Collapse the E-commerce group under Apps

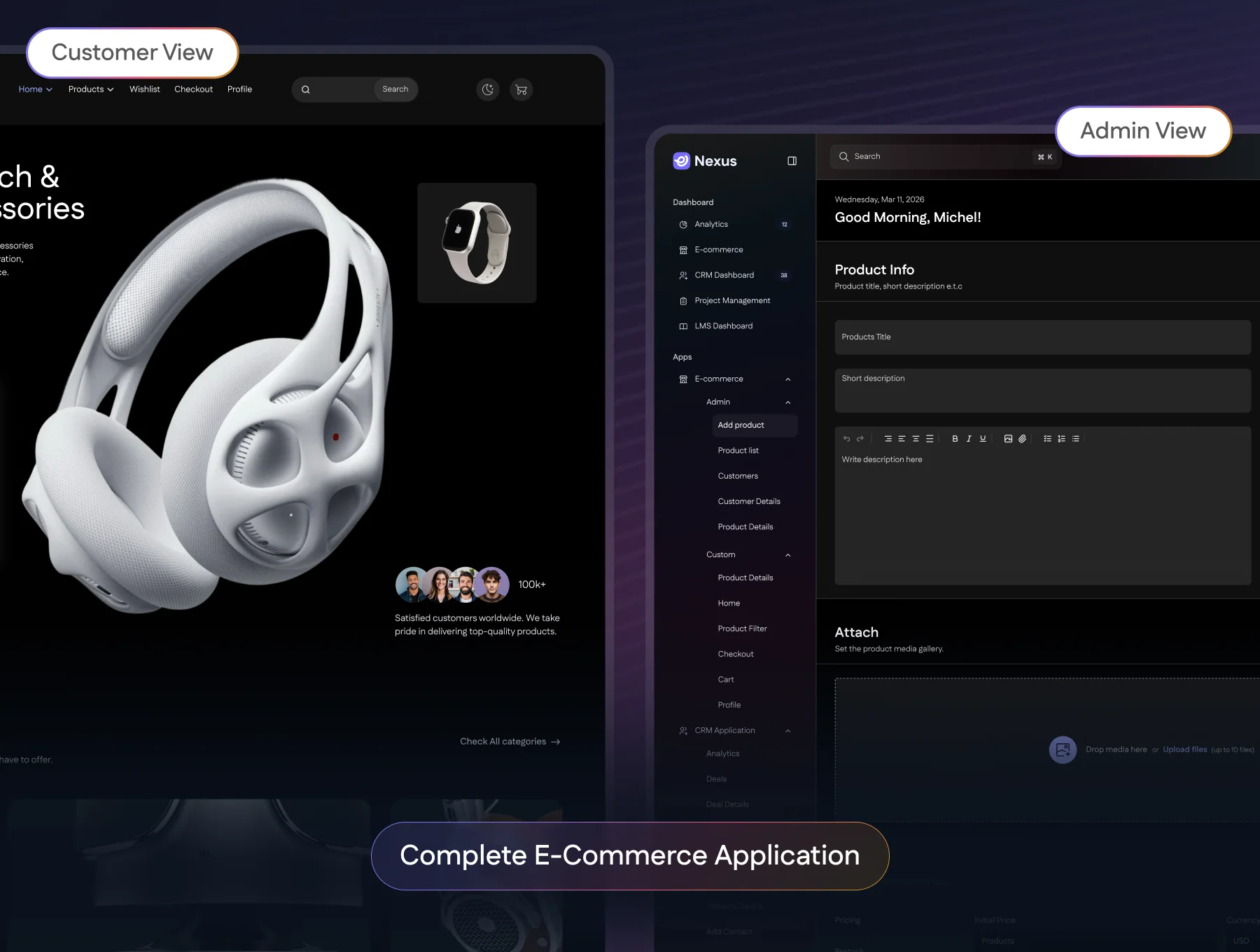pos(787,379)
